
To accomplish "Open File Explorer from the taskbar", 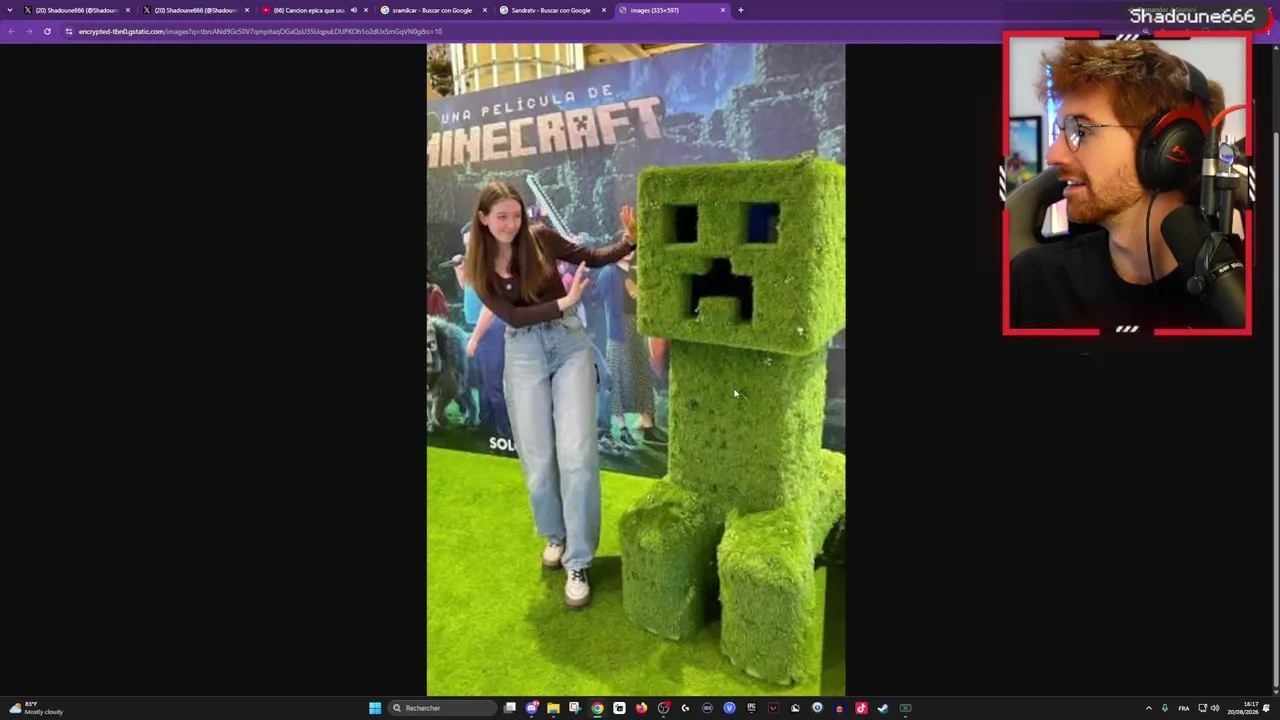I will click(x=553, y=708).
